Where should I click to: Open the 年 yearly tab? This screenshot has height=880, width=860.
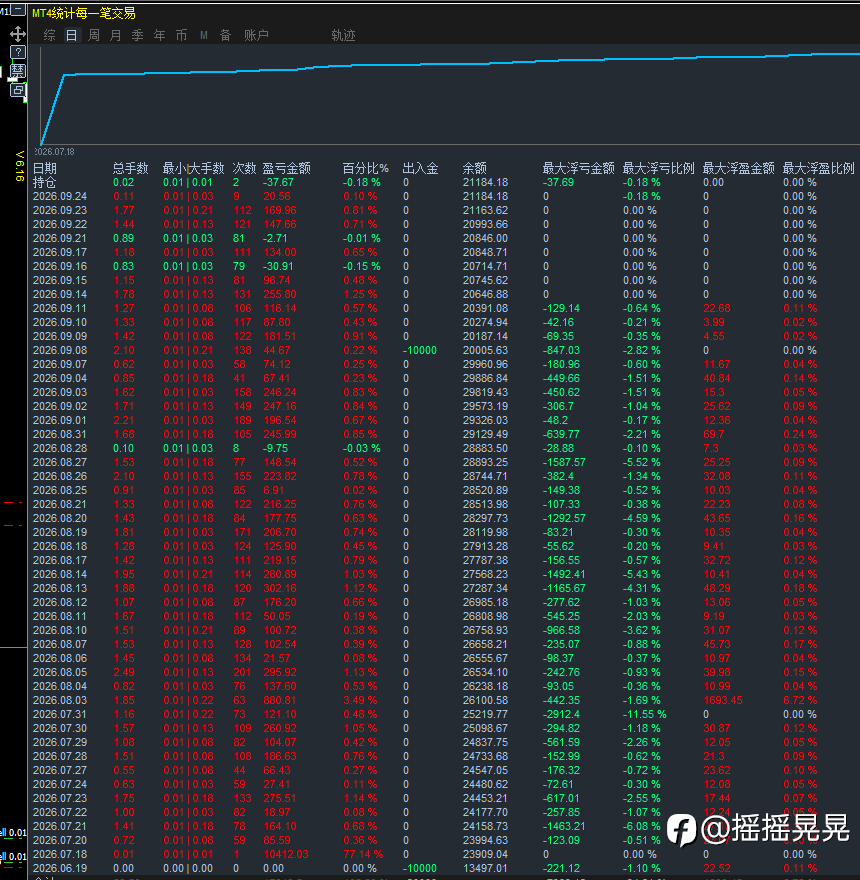(159, 35)
